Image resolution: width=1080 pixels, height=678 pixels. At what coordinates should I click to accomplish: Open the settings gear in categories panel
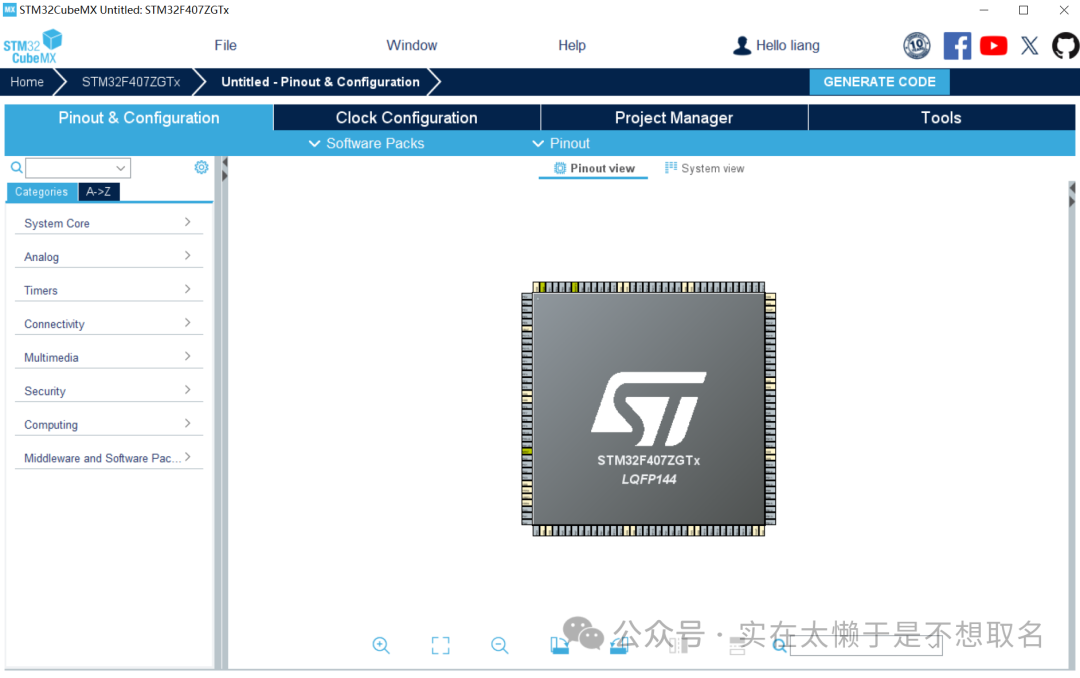tap(201, 168)
